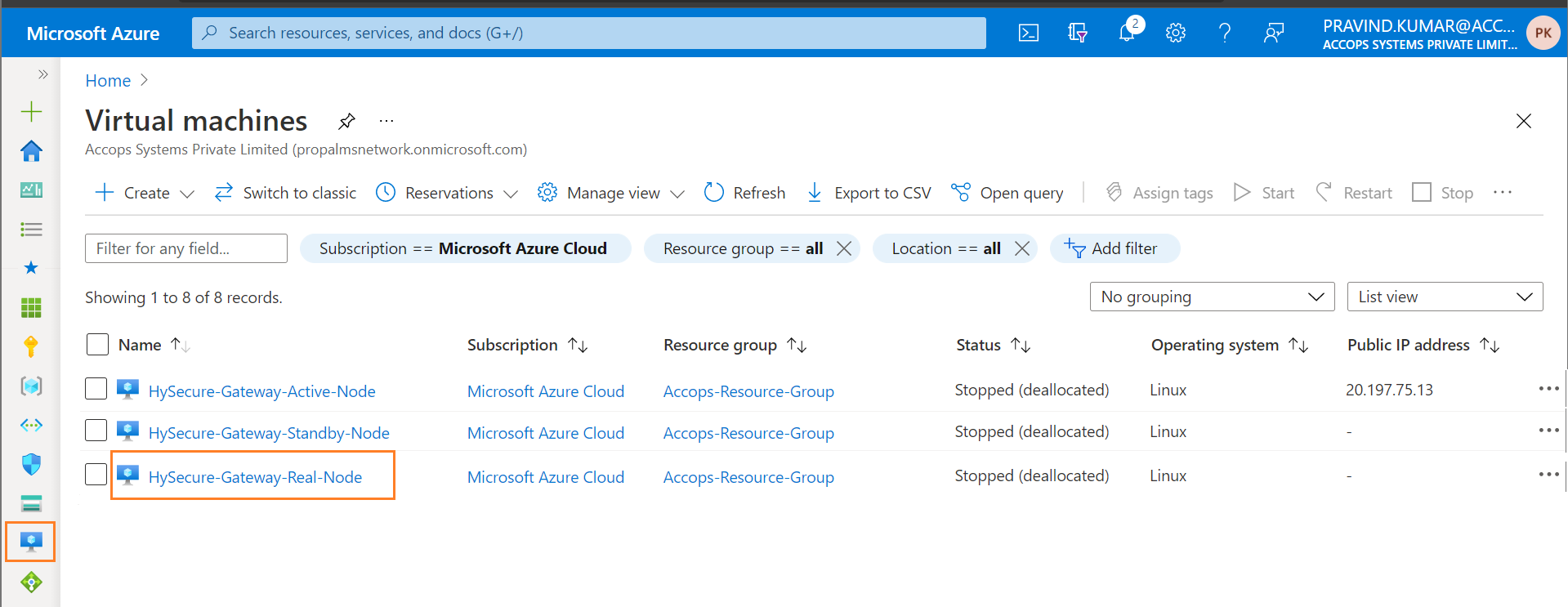Viewport: 1568px width, 607px height.
Task: Open HySecure-Gateway-Active-Node VM link
Action: [261, 391]
